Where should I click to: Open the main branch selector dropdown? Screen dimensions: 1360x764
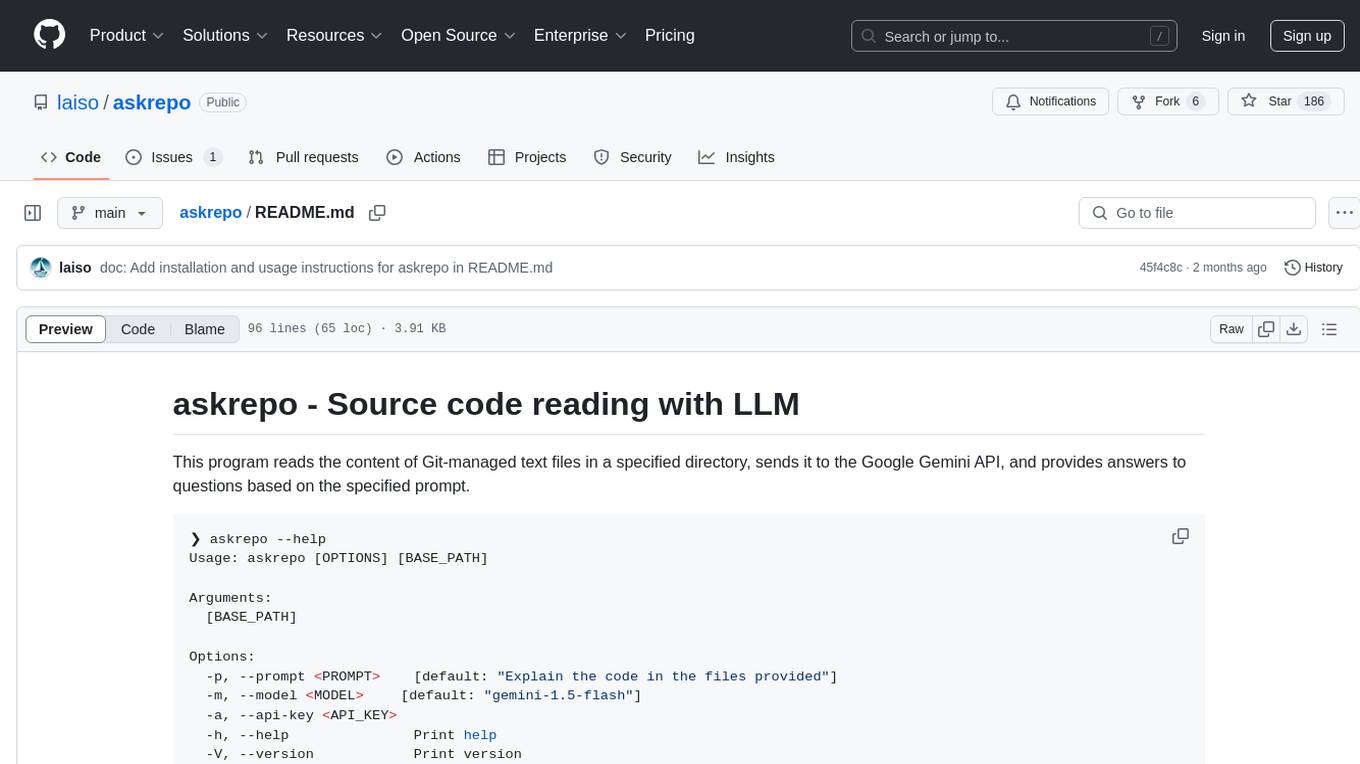[x=109, y=213]
